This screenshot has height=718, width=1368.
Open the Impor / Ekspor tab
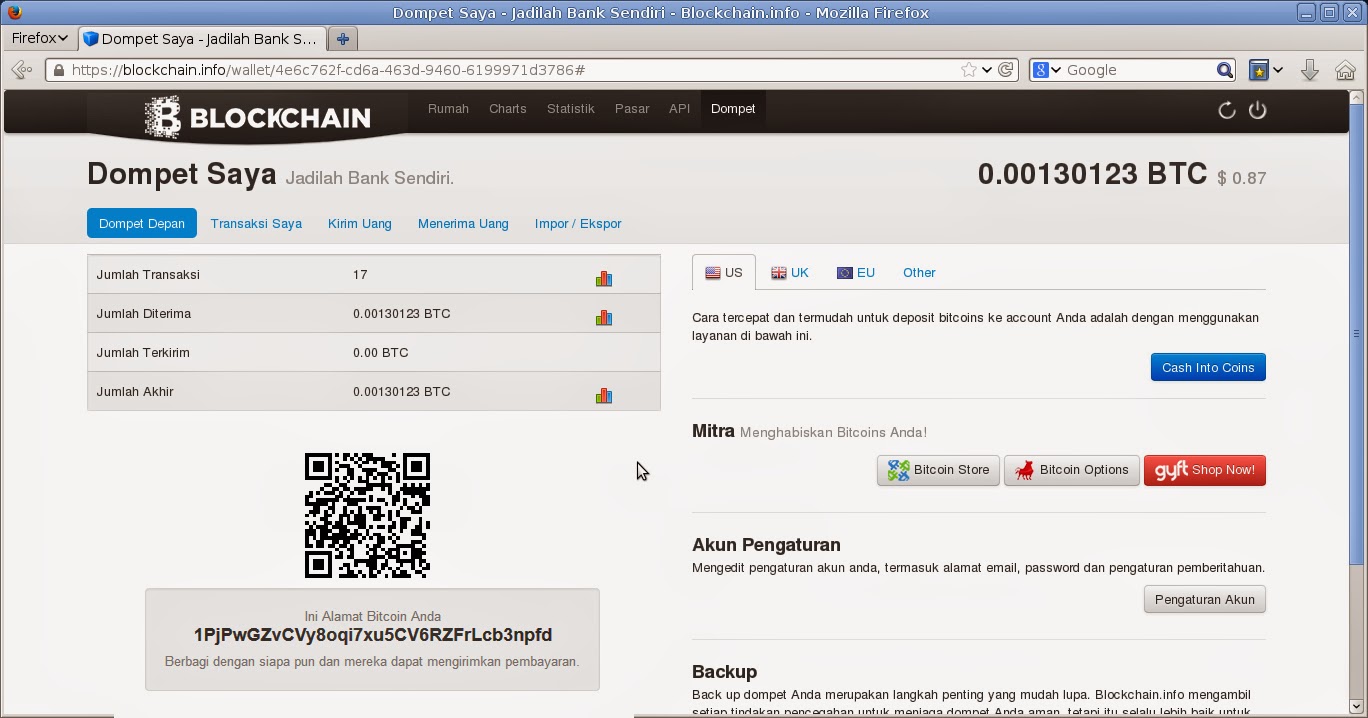(x=578, y=223)
